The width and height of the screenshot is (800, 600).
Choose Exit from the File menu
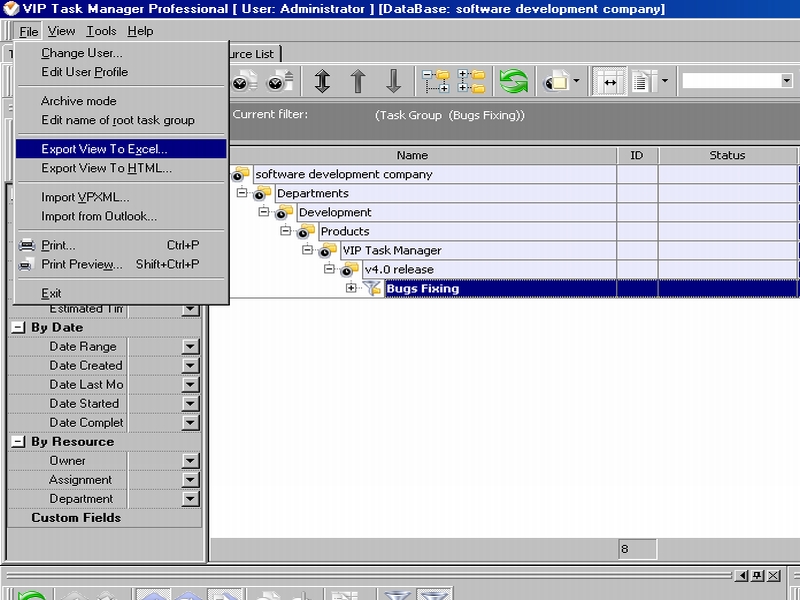point(121,293)
